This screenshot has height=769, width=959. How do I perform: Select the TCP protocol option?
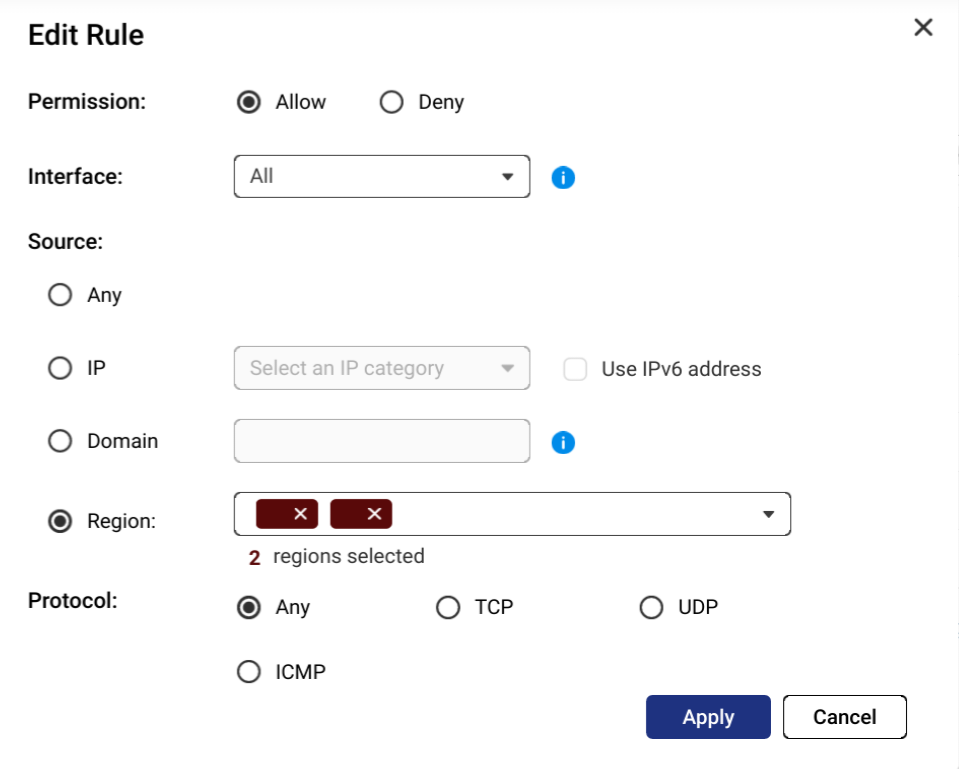point(448,607)
